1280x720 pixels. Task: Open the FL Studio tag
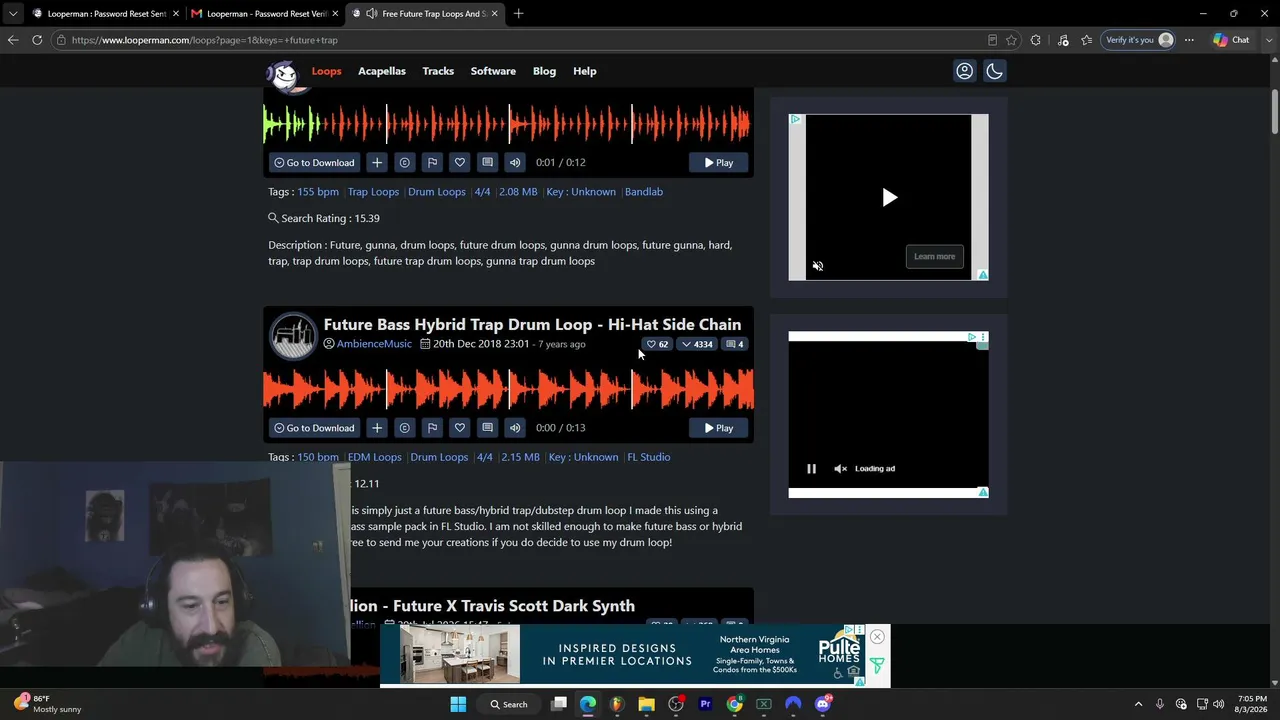coord(649,457)
